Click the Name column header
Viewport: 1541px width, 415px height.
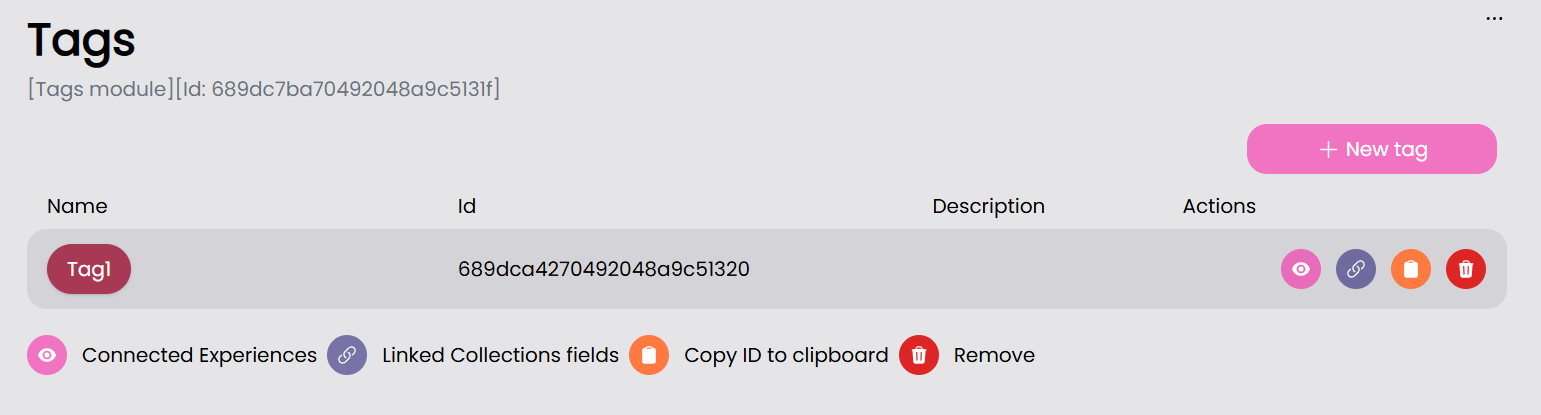(x=77, y=206)
